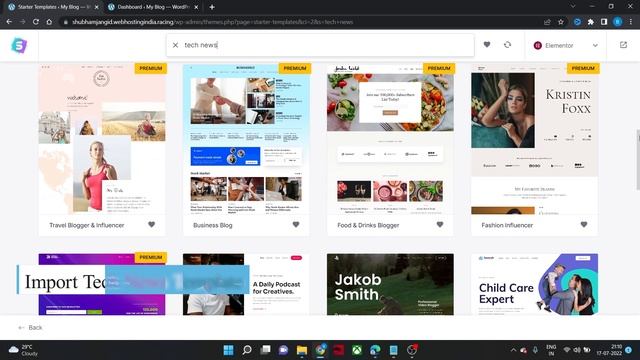Click the browser back arrow

point(9,22)
